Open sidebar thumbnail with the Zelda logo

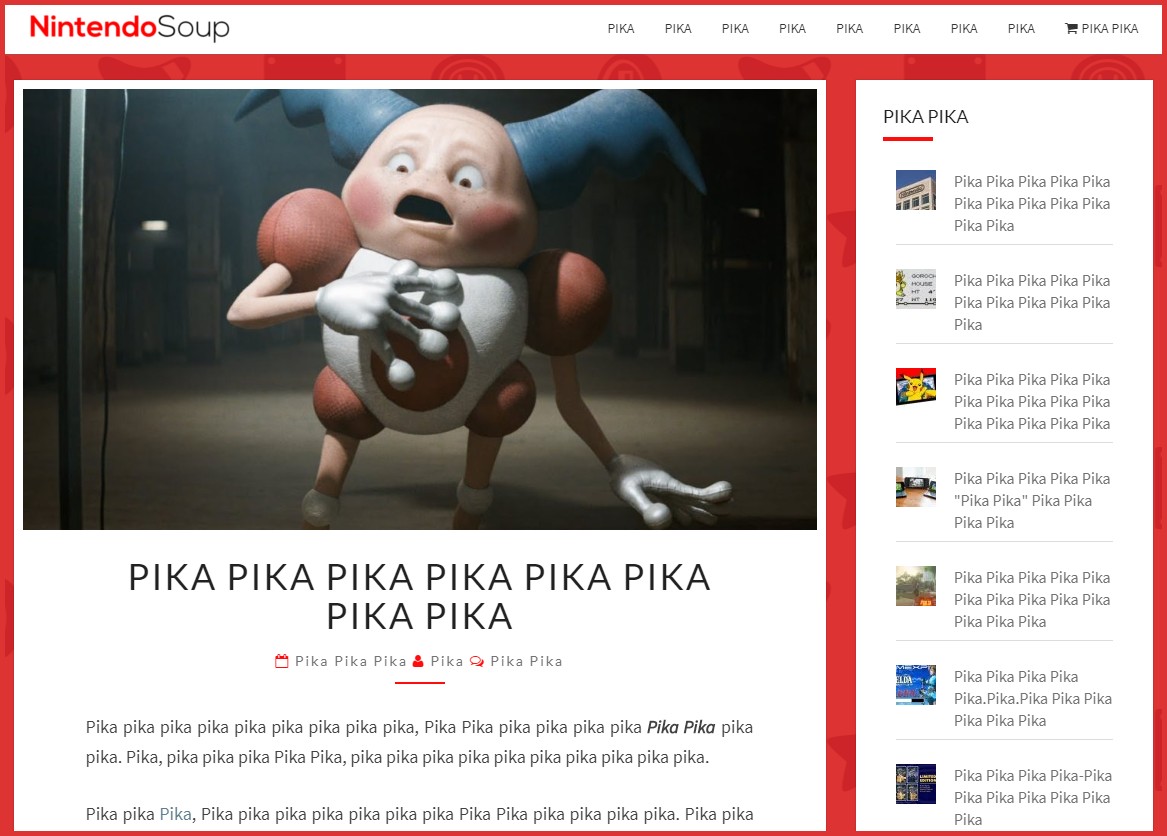tap(915, 685)
